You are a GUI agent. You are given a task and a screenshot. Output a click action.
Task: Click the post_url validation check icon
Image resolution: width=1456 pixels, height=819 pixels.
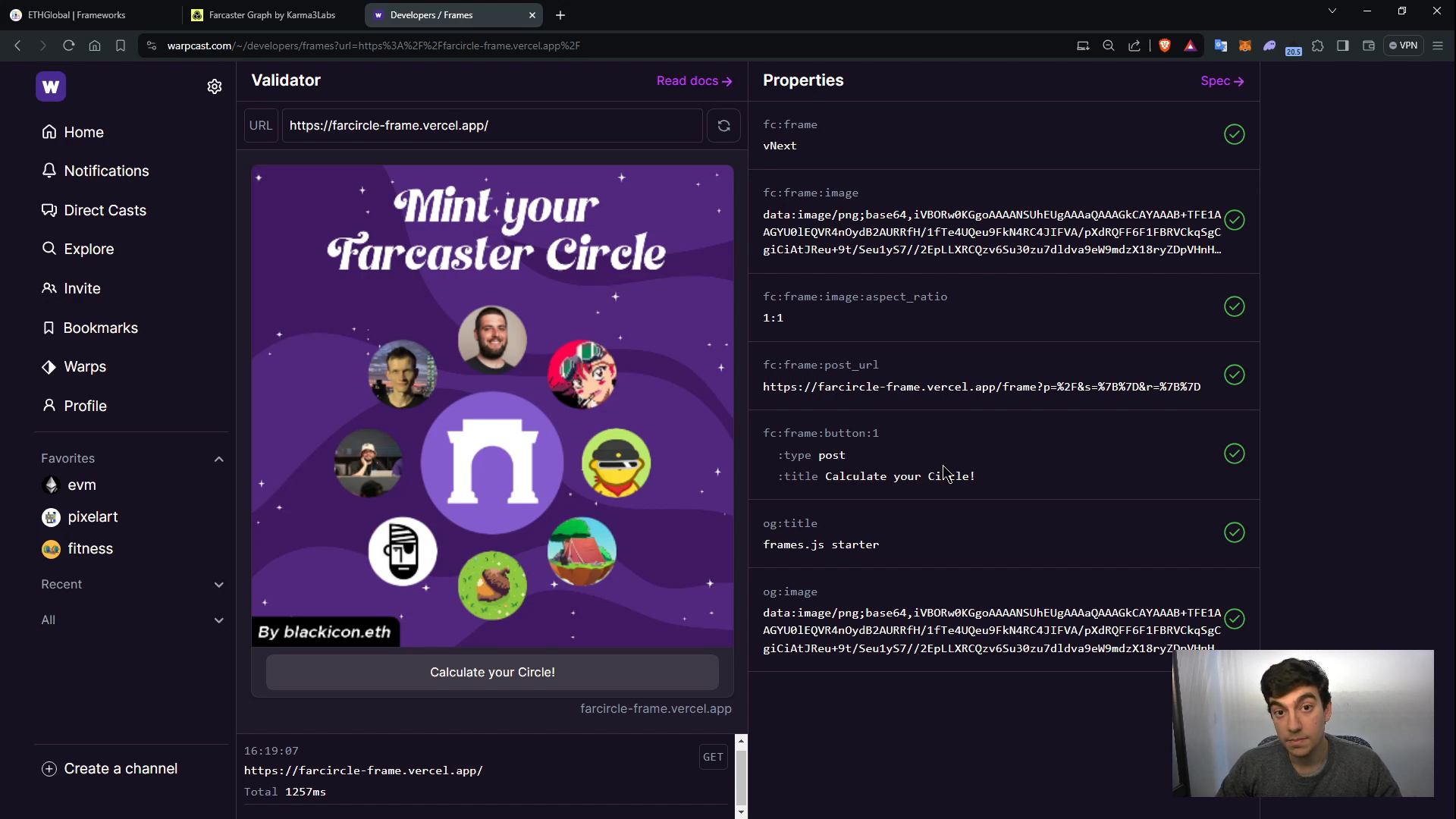point(1234,375)
